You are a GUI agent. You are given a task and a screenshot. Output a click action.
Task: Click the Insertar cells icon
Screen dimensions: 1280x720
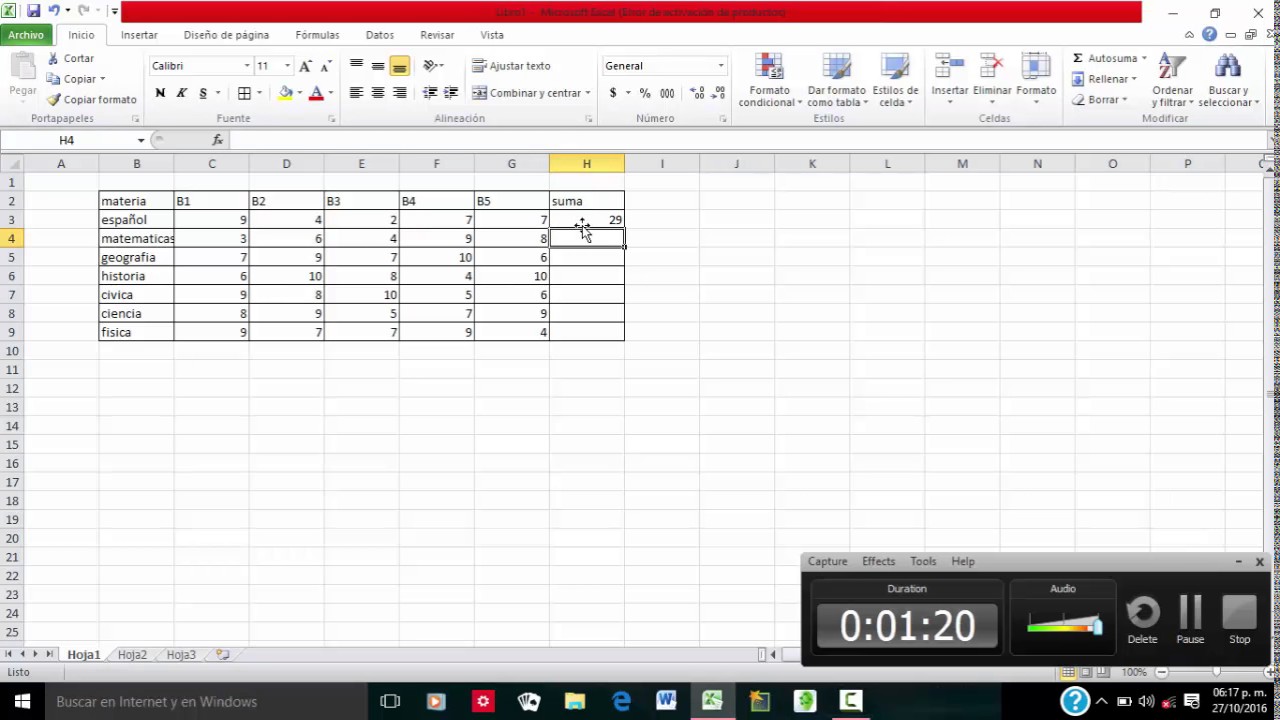(949, 67)
